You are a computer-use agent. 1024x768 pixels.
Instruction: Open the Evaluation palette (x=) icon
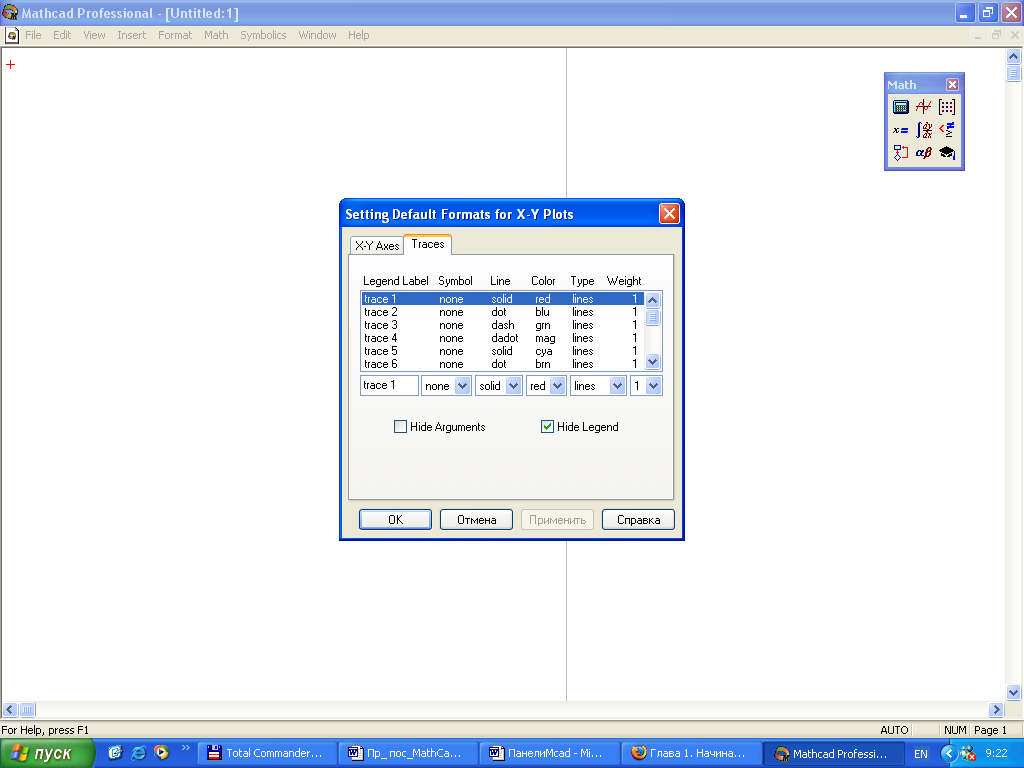(x=901, y=130)
